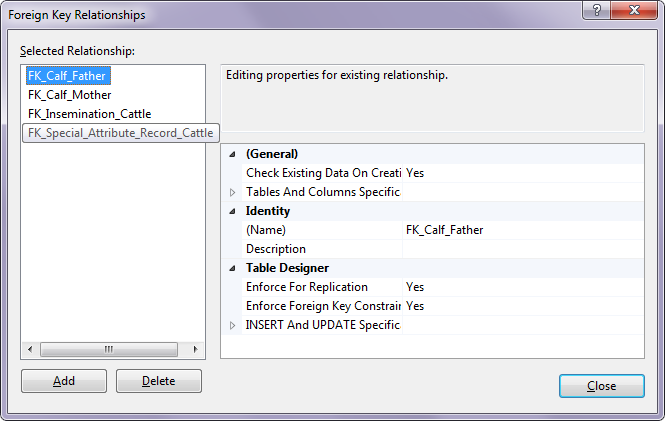Close the Foreign Key Relationships dialog via X
Image resolution: width=665 pixels, height=421 pixels.
pos(633,12)
